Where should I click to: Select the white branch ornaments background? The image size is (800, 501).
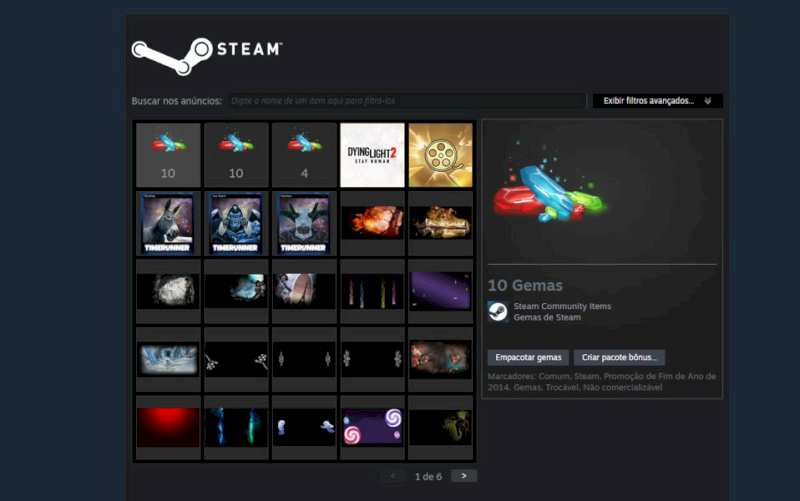[x=236, y=360]
